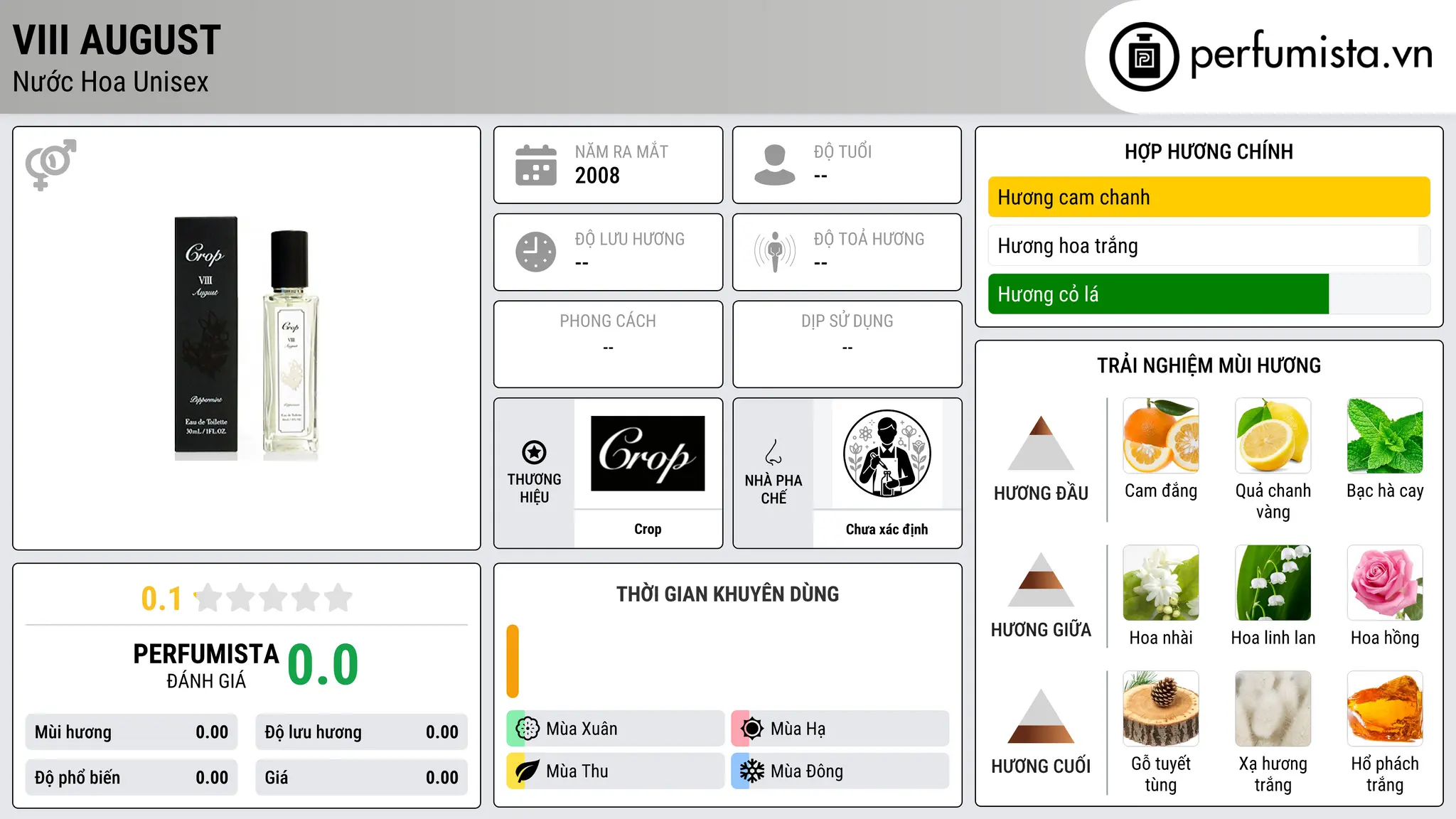Click the perfumista.vn site name
The image size is (1456, 819).
1311,55
